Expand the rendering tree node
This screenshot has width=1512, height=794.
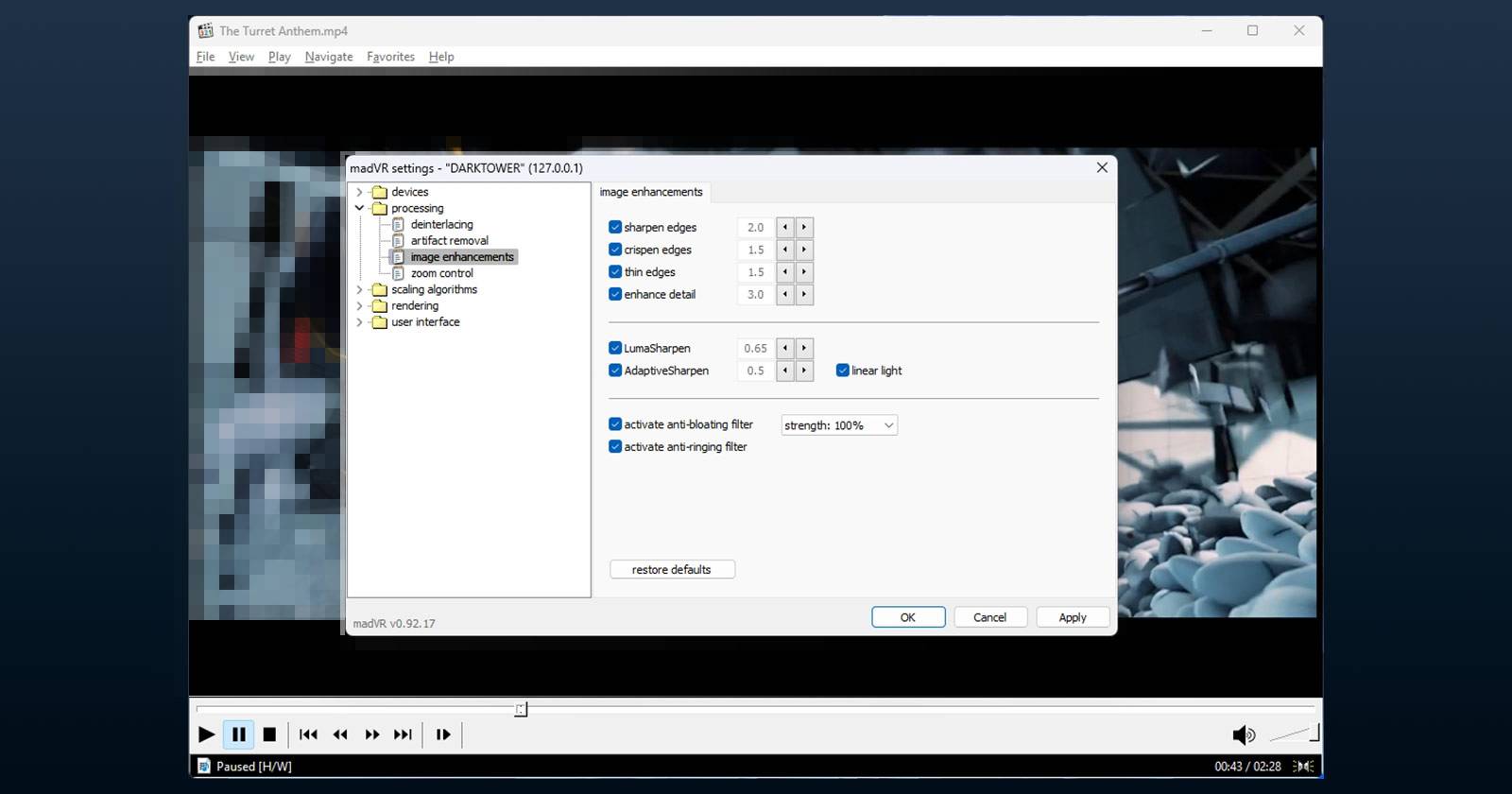[359, 306]
